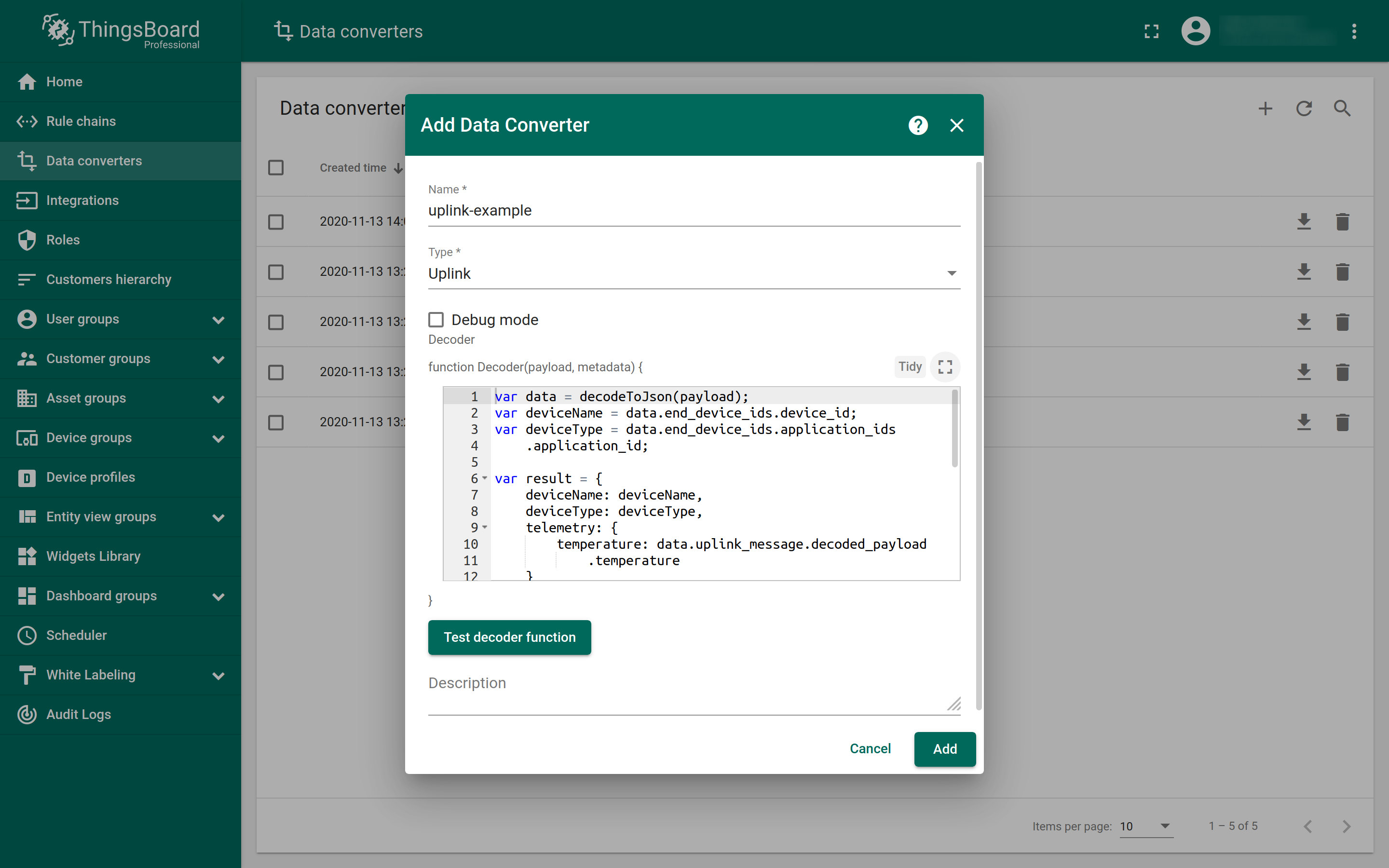The height and width of the screenshot is (868, 1389).
Task: Click the Roles sidebar icon
Action: [x=26, y=239]
